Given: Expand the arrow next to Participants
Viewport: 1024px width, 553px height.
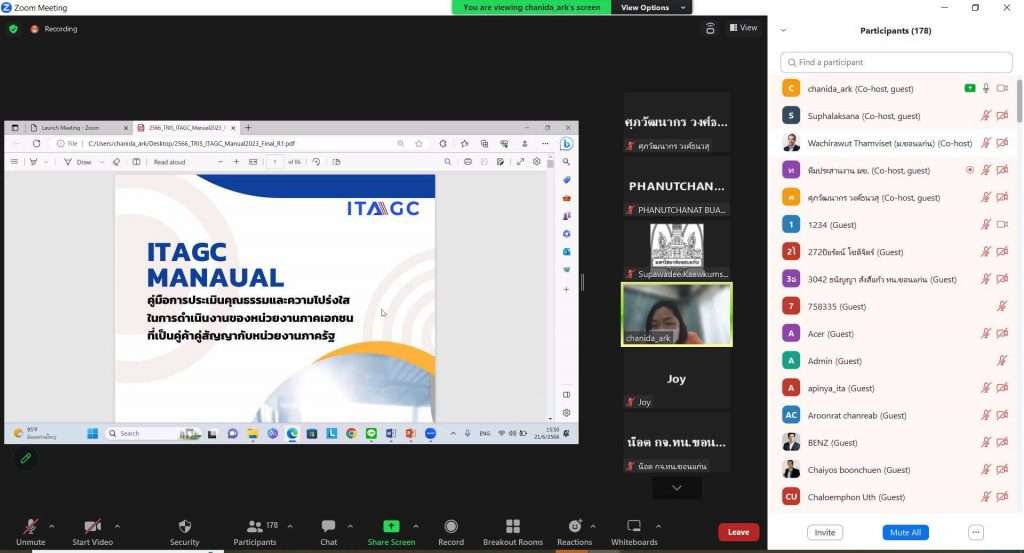Looking at the screenshot, I should [x=290, y=526].
